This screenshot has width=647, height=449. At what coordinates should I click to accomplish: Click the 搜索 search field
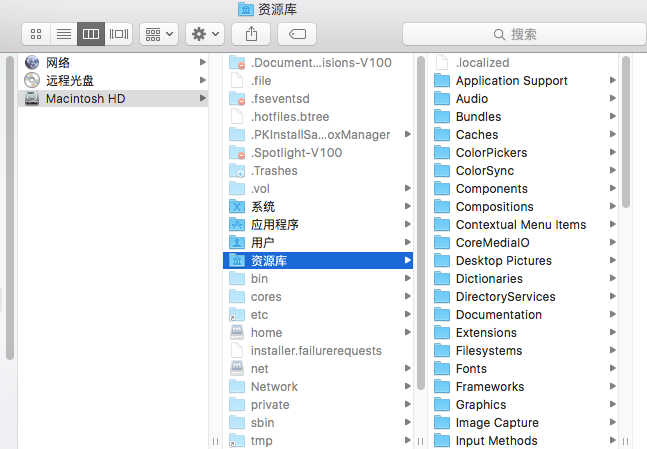(x=524, y=34)
